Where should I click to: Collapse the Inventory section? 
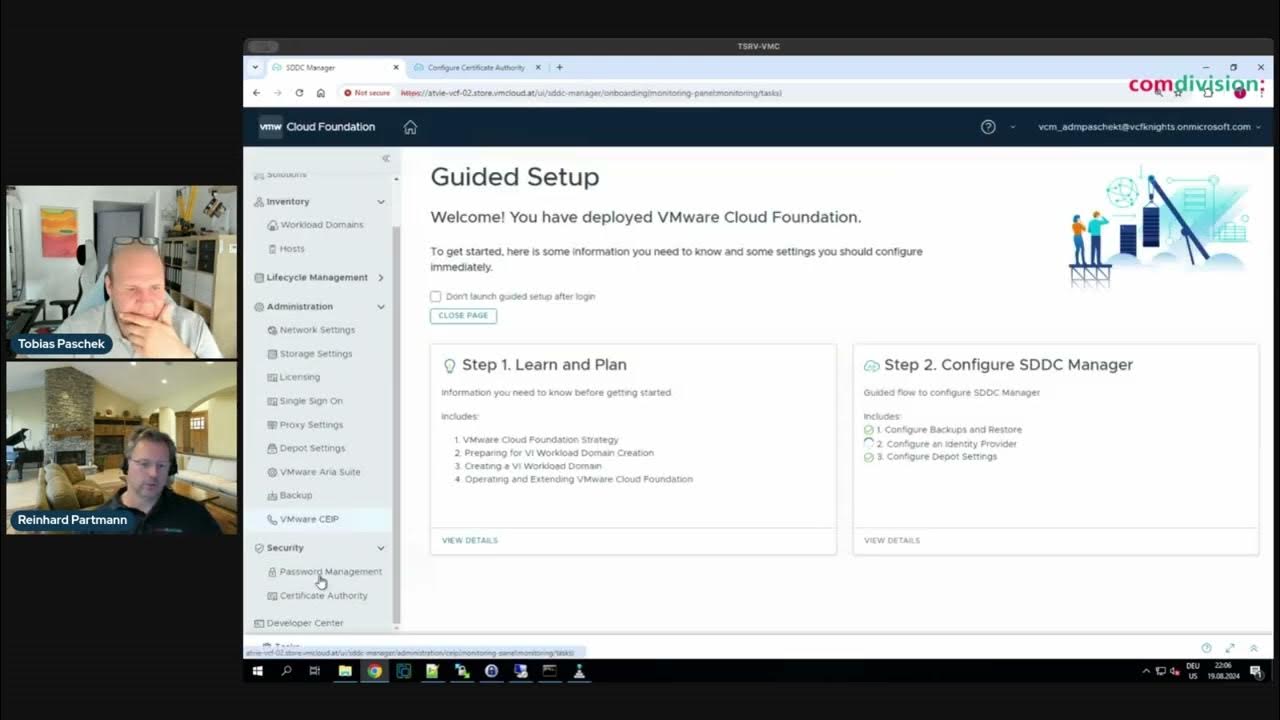pos(380,202)
